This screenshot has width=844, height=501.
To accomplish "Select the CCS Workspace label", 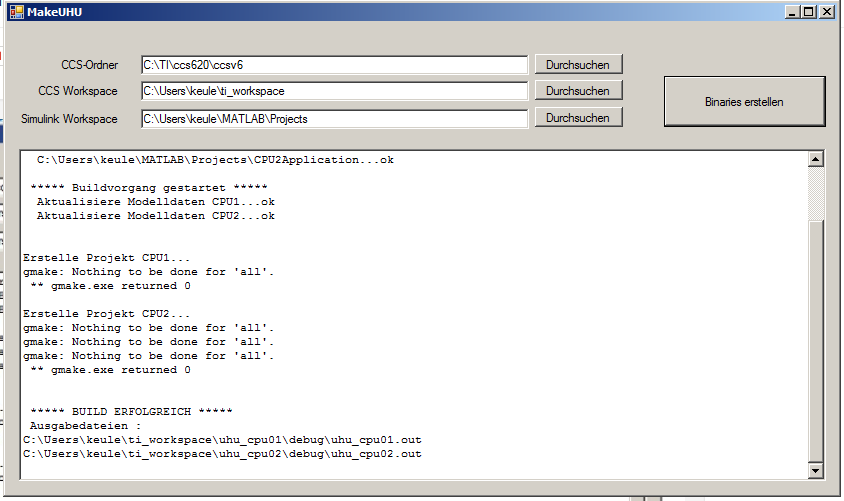I will tap(78, 91).
